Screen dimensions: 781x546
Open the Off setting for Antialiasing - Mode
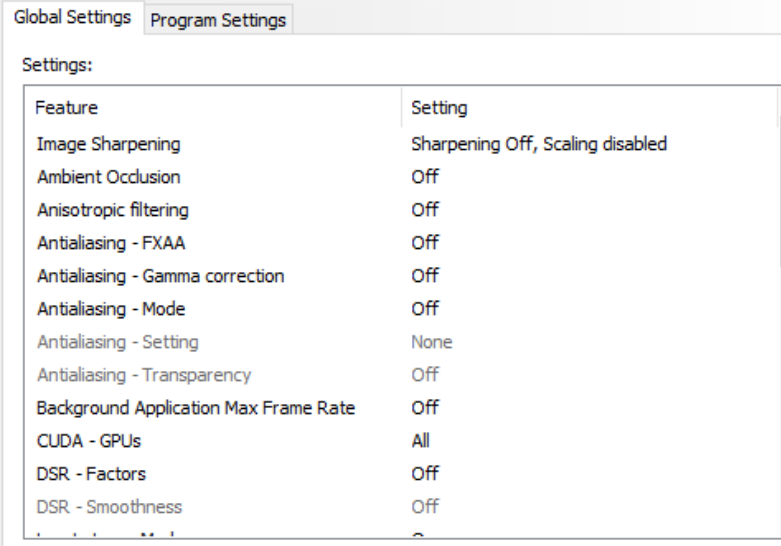point(425,309)
